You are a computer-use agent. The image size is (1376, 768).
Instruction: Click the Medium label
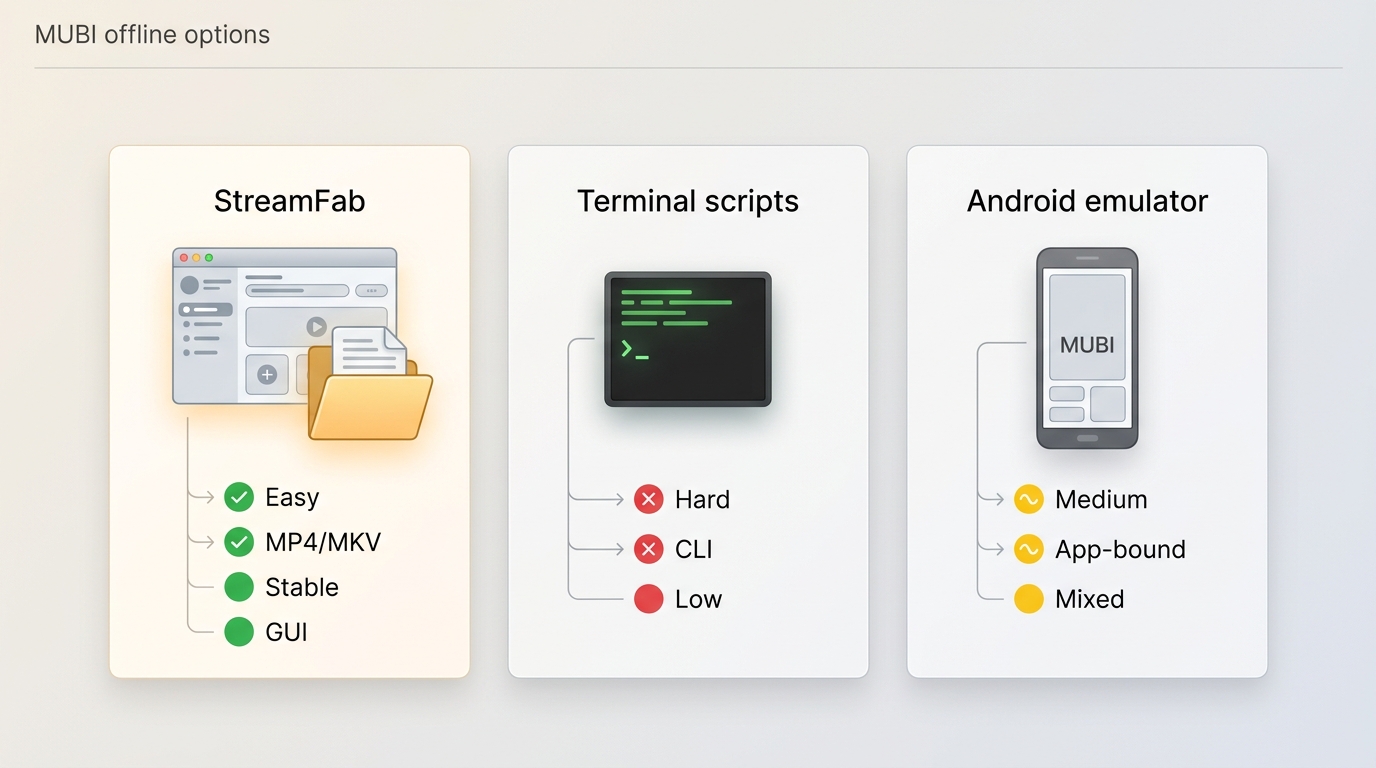click(x=1101, y=499)
